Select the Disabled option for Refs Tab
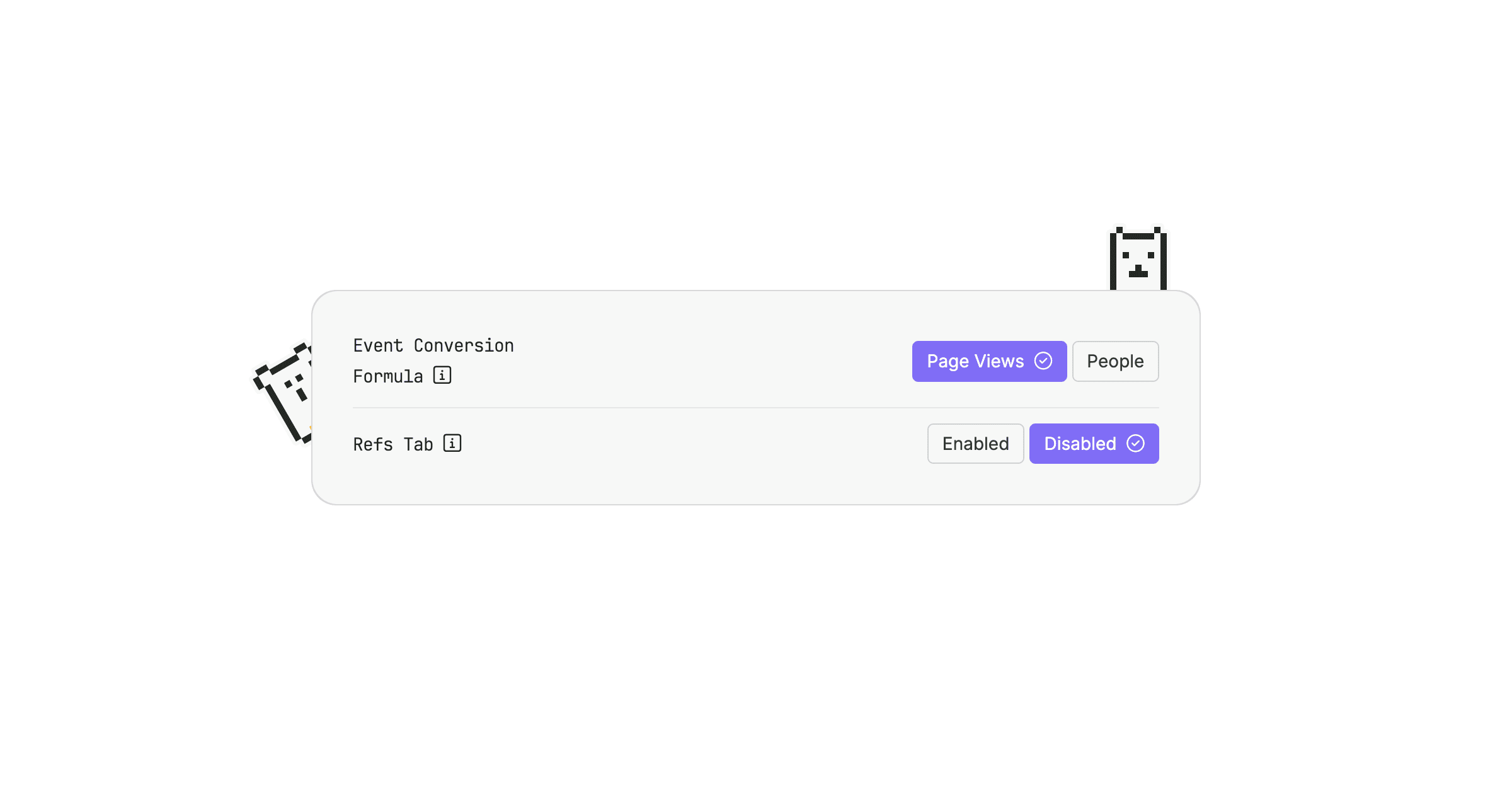Image resolution: width=1512 pixels, height=794 pixels. (1094, 444)
